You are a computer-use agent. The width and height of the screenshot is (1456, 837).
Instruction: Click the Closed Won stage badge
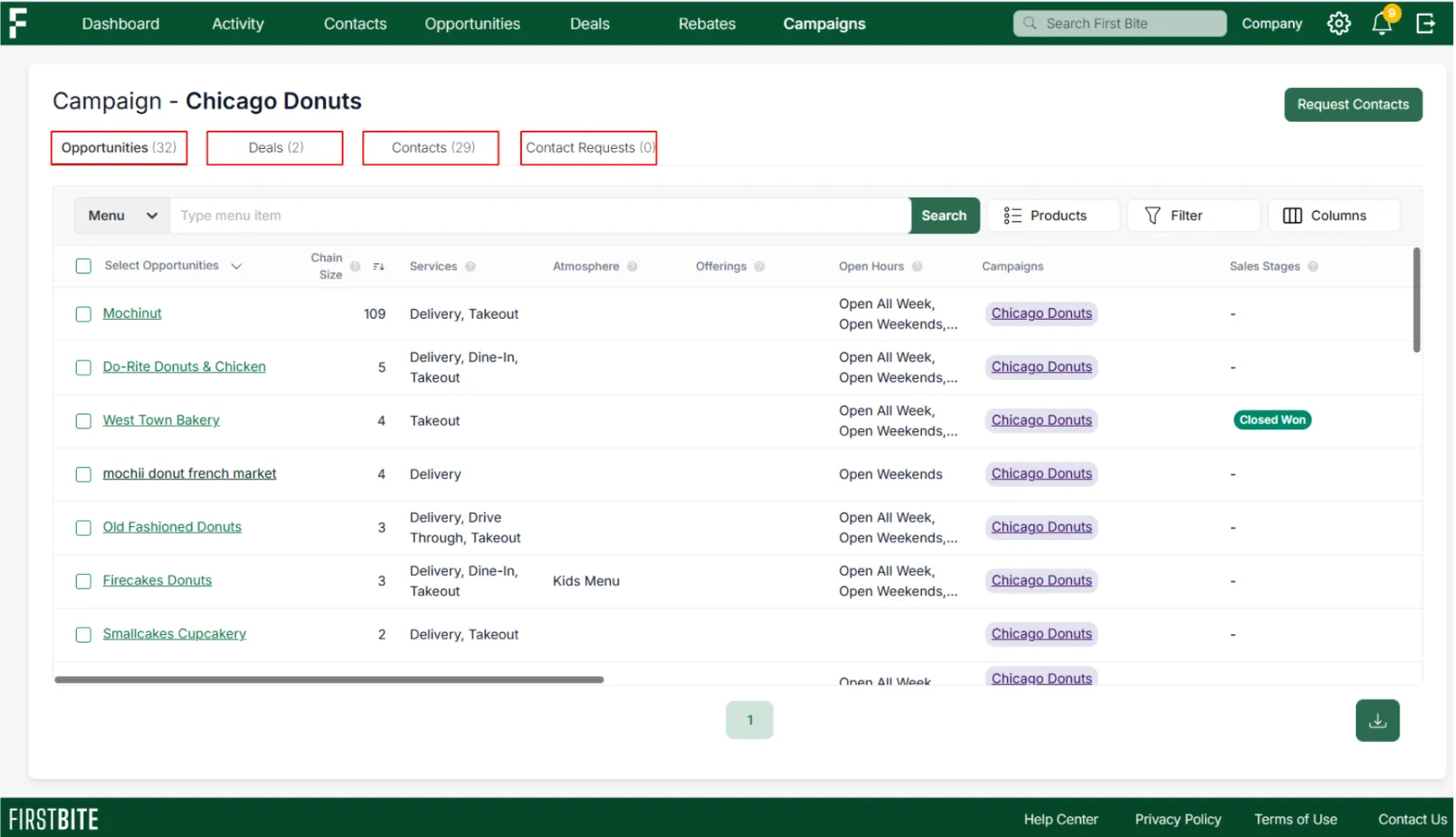(x=1274, y=421)
